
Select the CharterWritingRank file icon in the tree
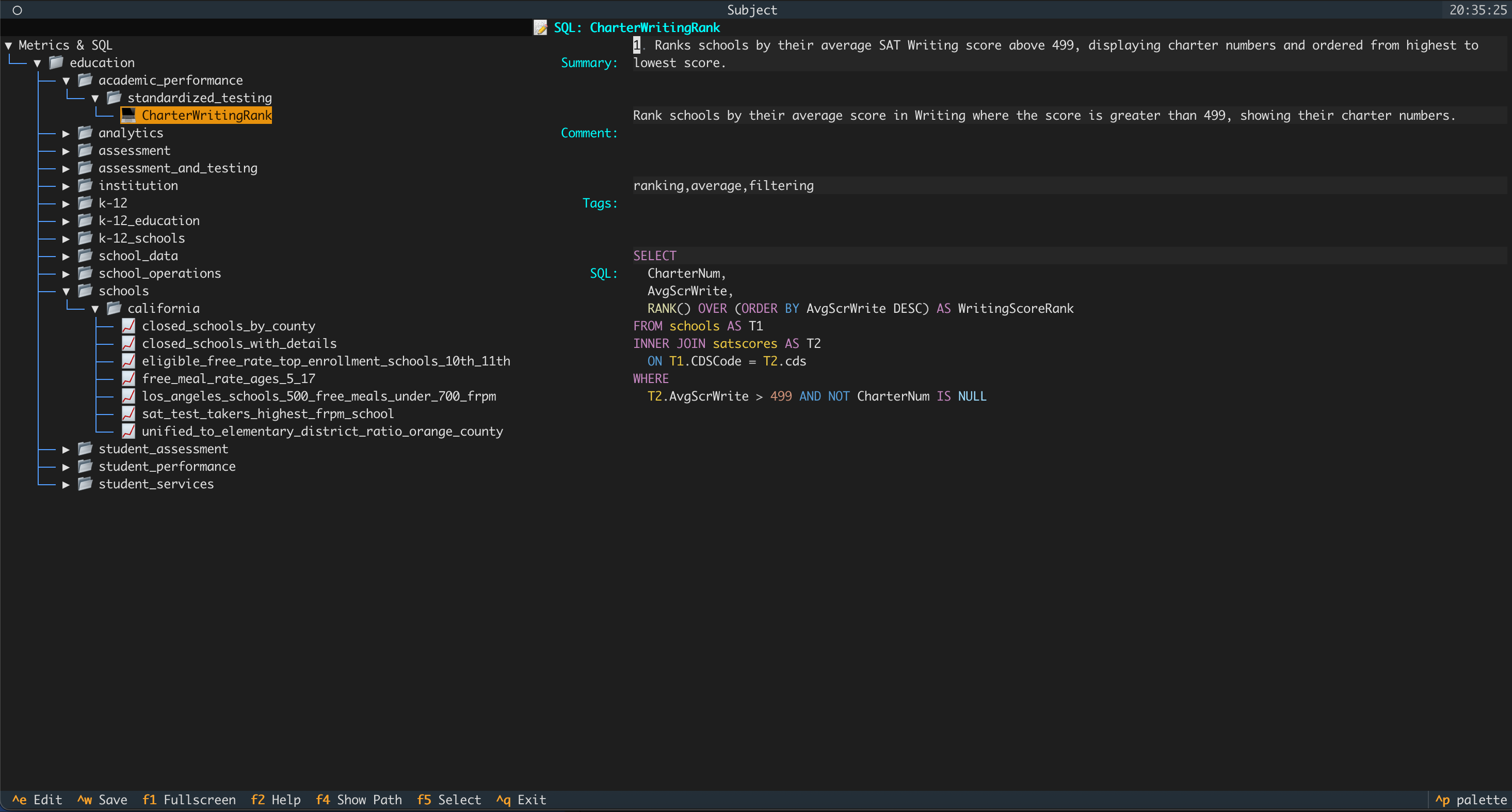click(128, 115)
